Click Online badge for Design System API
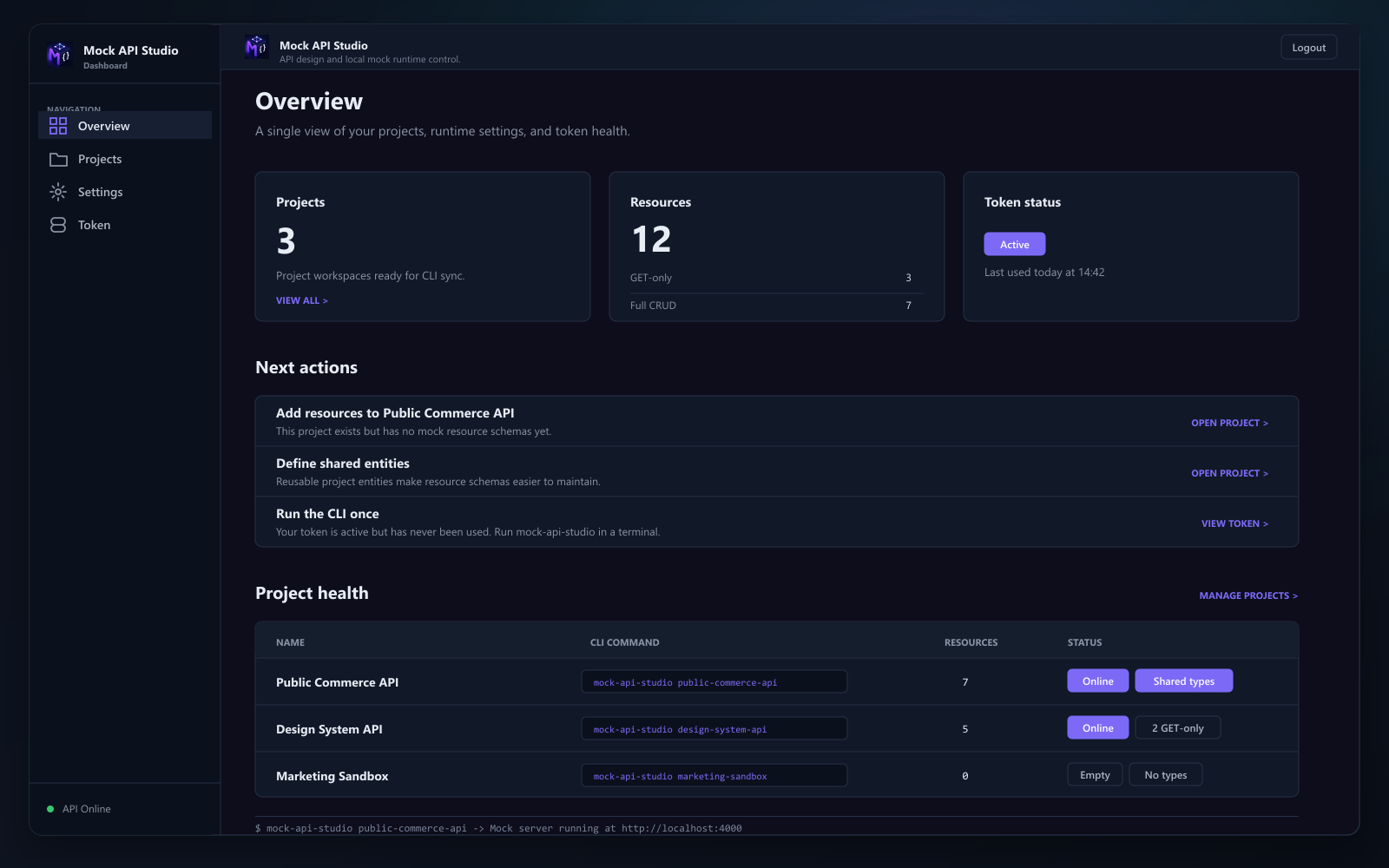 tap(1097, 728)
